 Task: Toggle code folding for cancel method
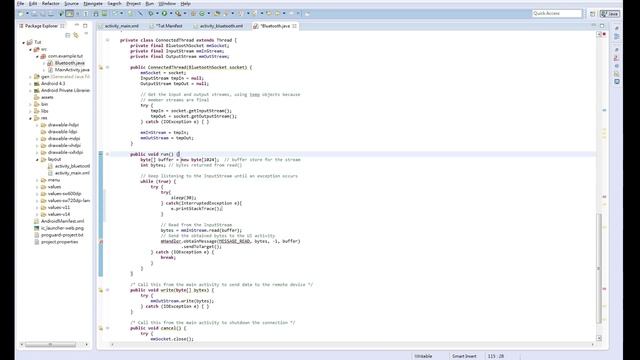tap(108, 328)
